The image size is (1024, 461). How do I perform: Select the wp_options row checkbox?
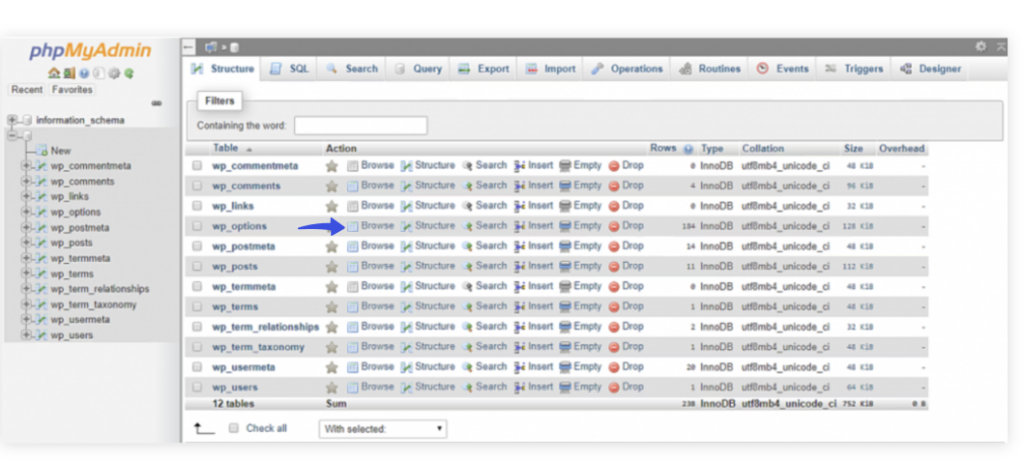[197, 227]
